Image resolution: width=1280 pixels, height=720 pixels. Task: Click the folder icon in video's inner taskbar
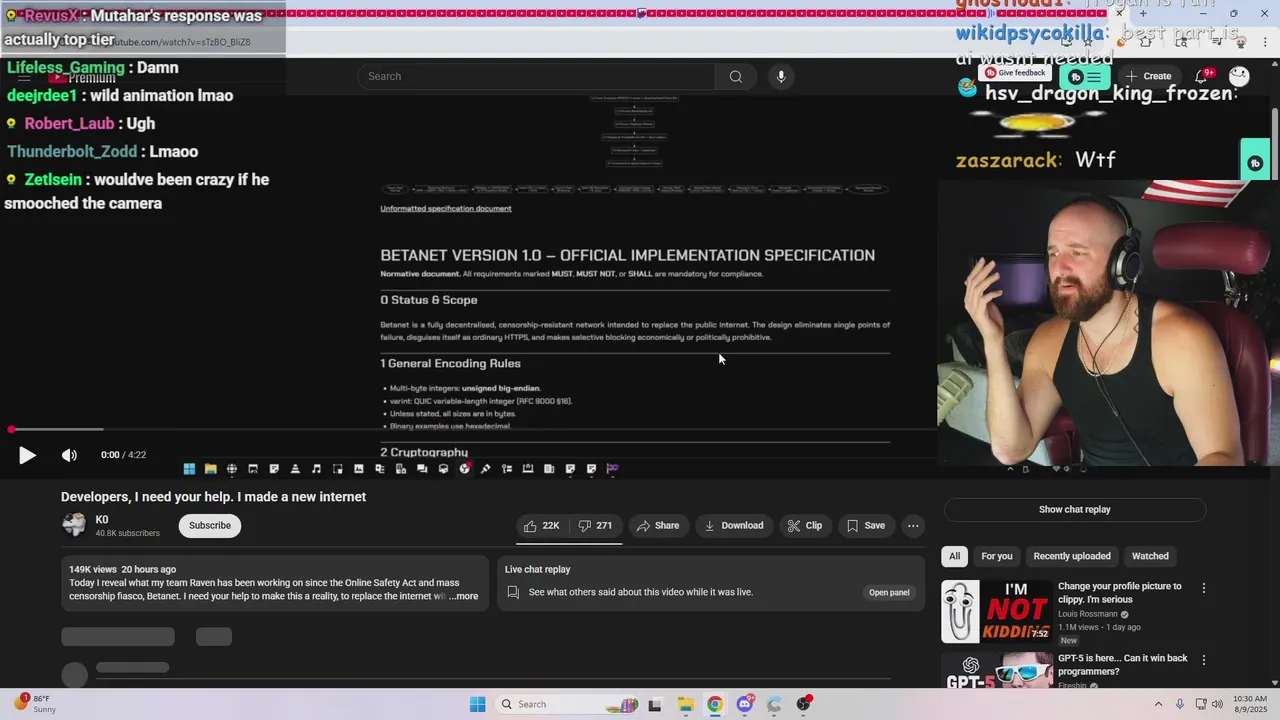point(210,468)
